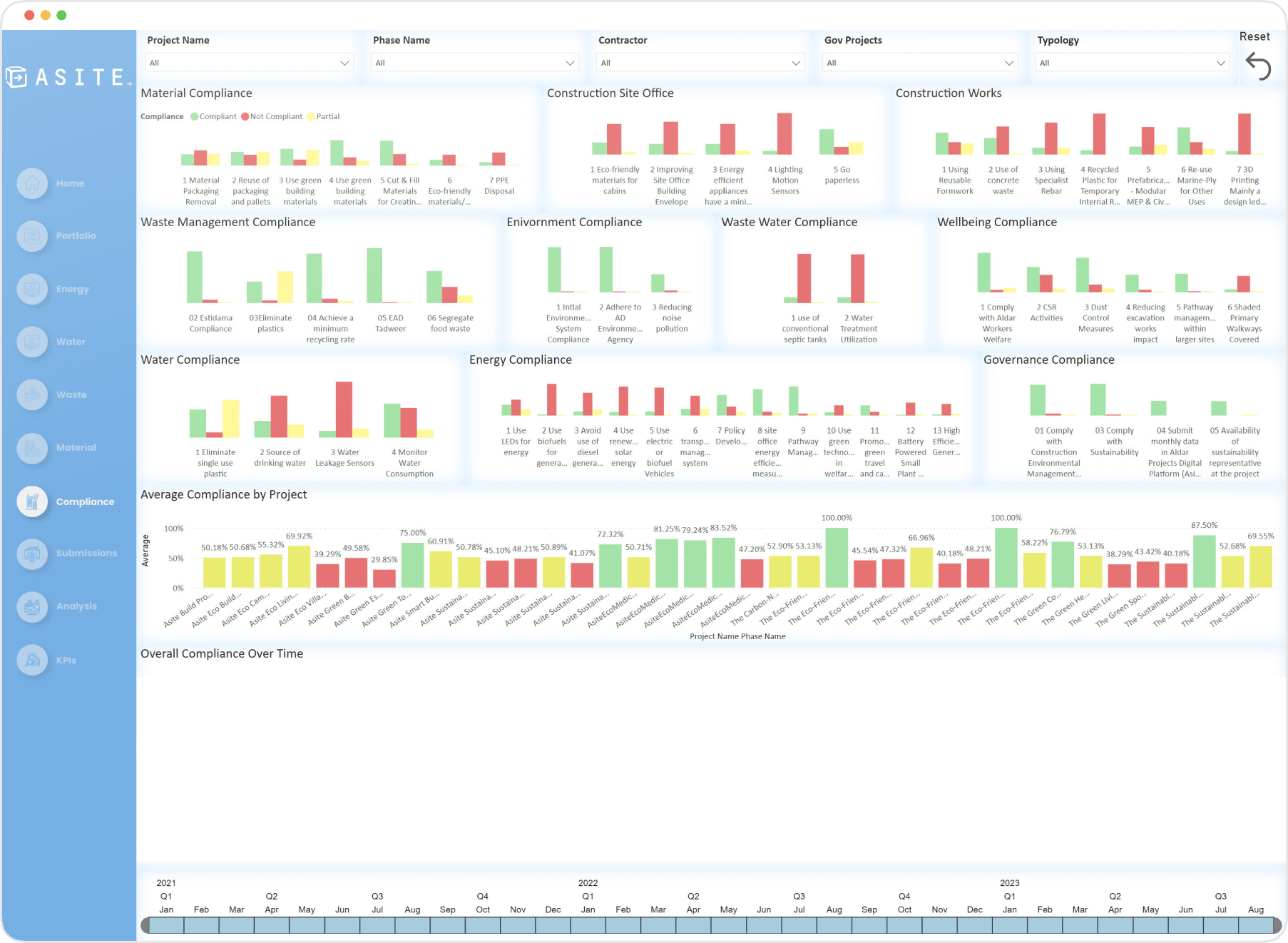Click the Reset button

1254,36
